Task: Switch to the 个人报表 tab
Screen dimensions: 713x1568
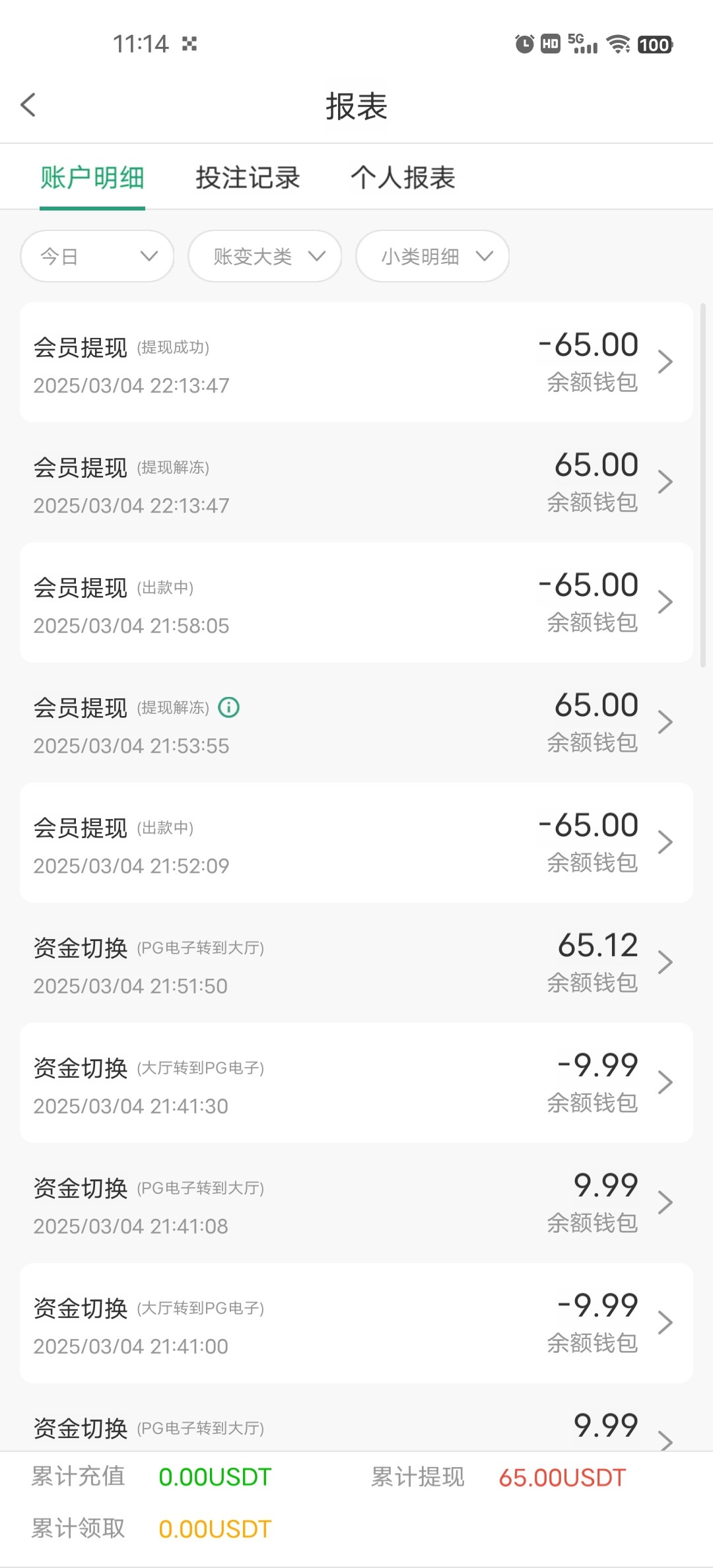Action: tap(403, 178)
